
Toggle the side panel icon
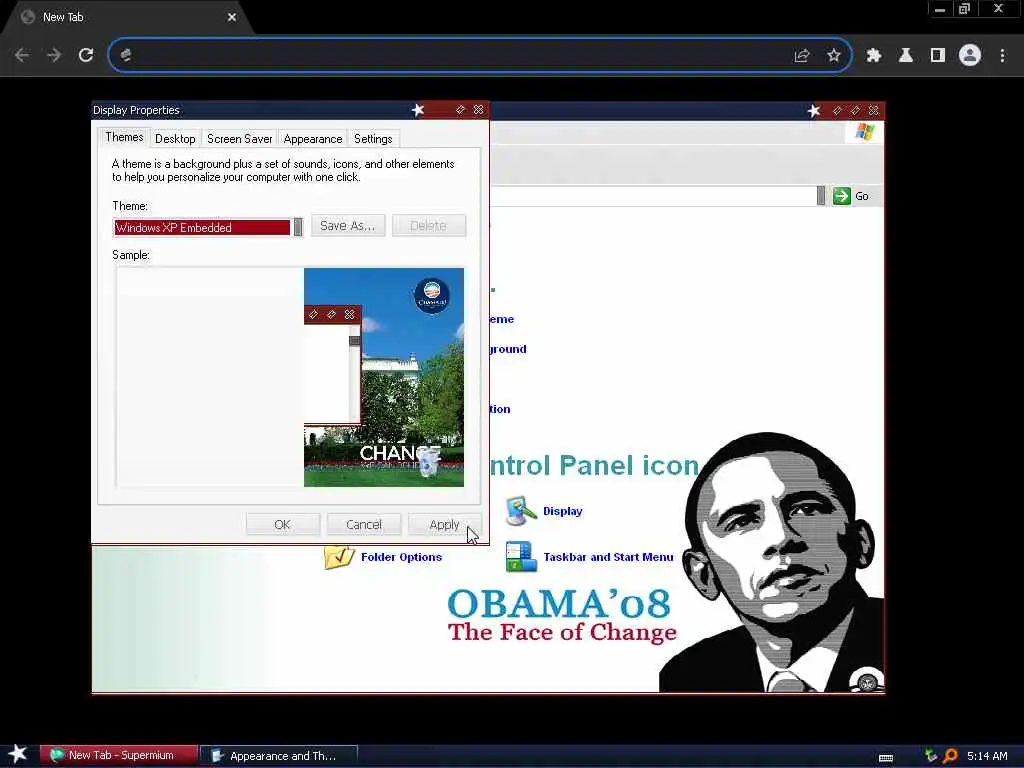click(x=938, y=56)
